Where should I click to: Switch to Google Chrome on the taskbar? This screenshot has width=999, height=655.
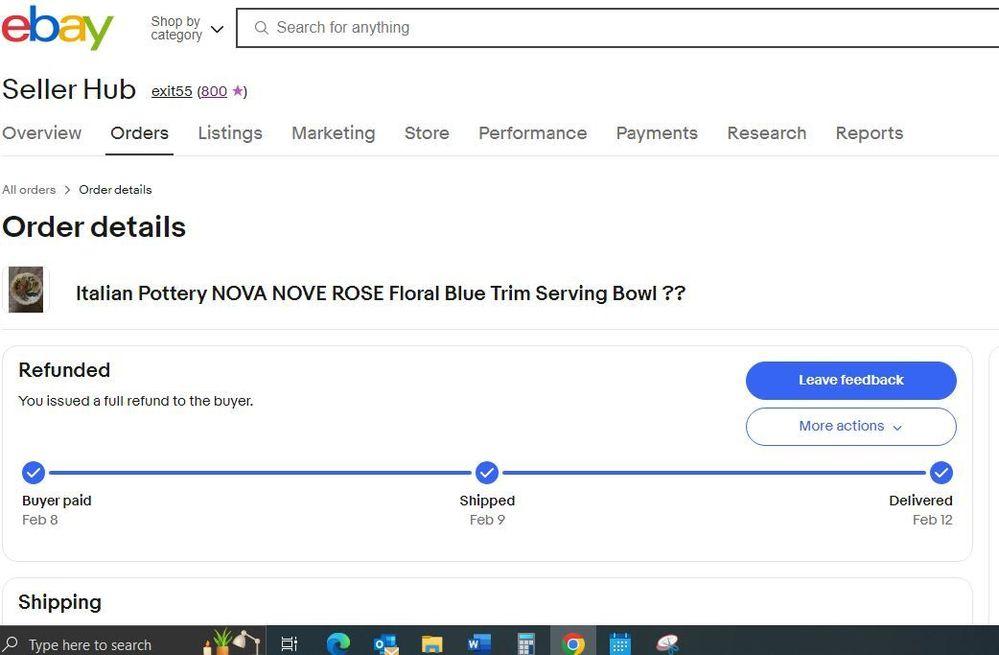coord(573,644)
